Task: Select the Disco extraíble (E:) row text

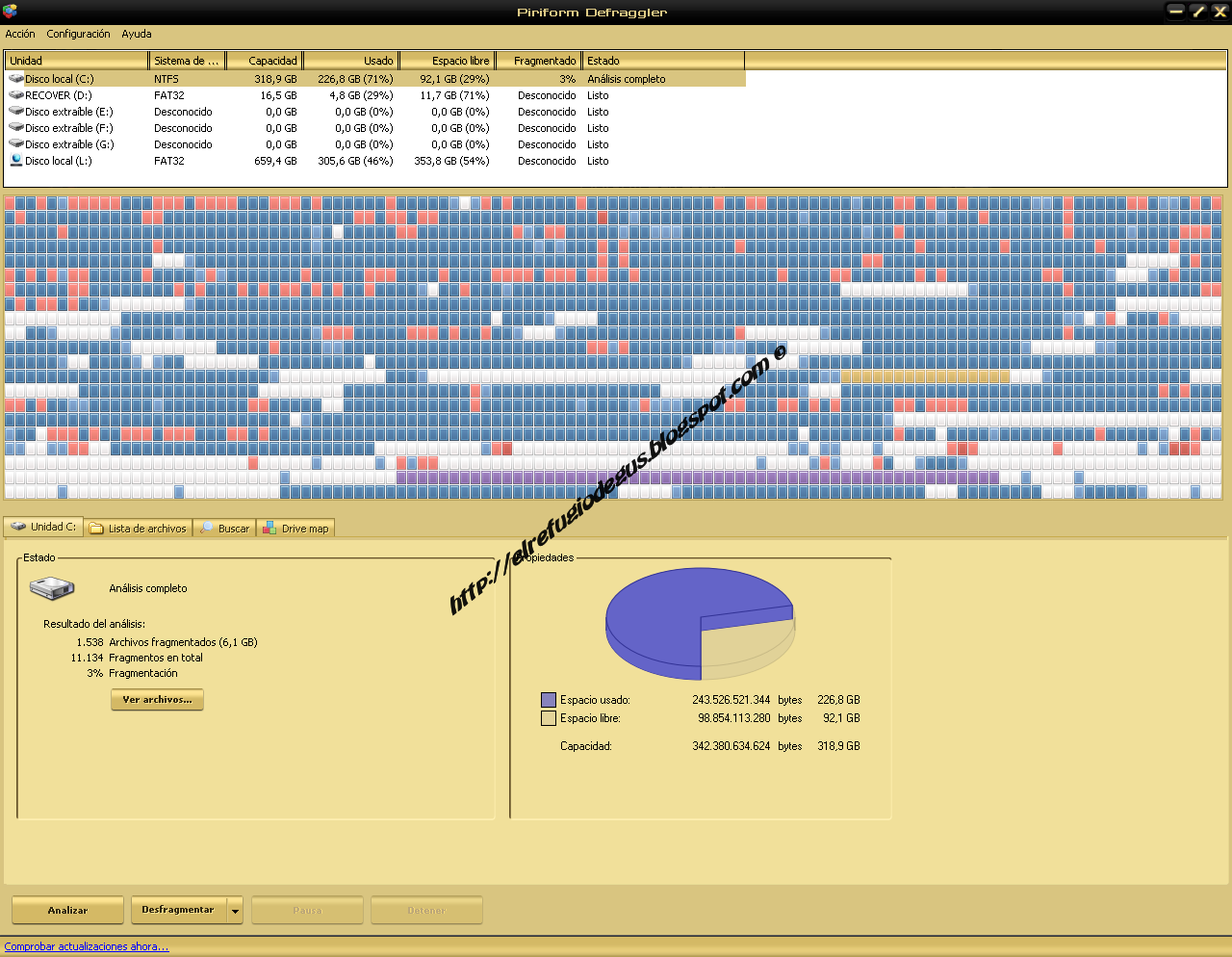Action: (x=69, y=112)
